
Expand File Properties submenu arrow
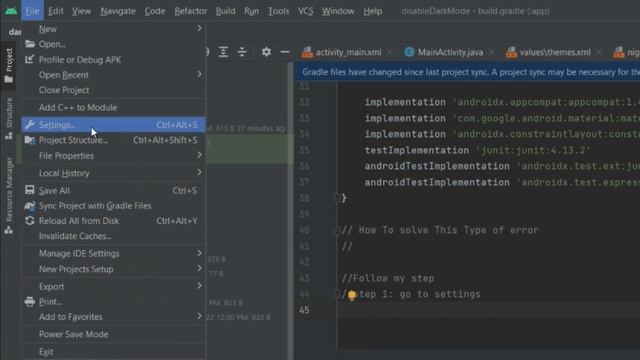[199, 155]
